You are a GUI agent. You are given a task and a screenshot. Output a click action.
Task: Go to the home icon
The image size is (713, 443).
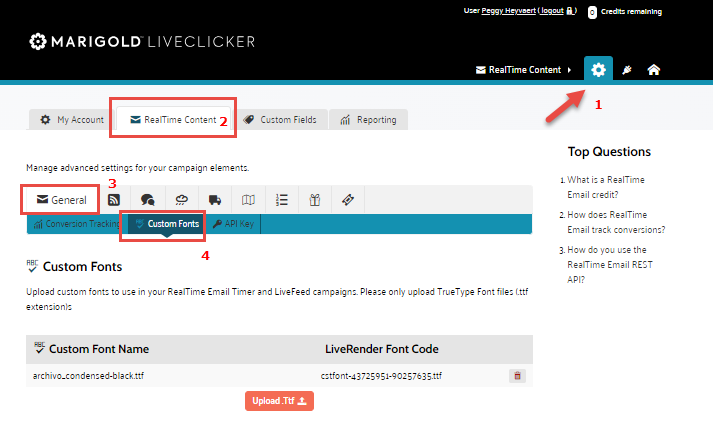(653, 70)
